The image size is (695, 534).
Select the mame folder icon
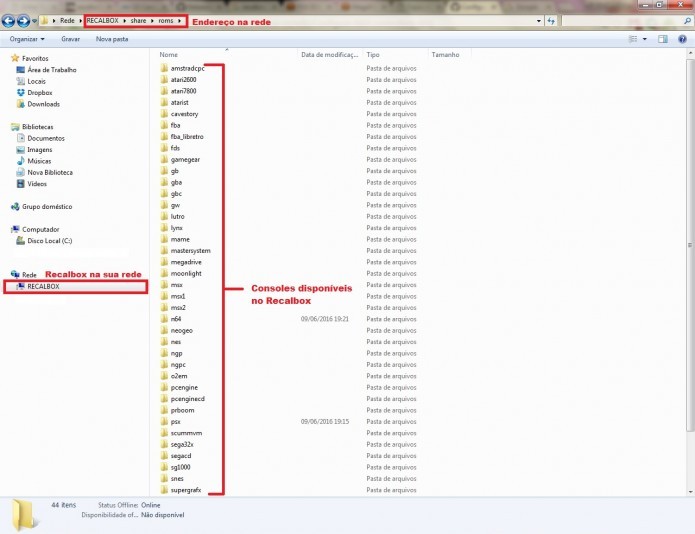coord(164,239)
